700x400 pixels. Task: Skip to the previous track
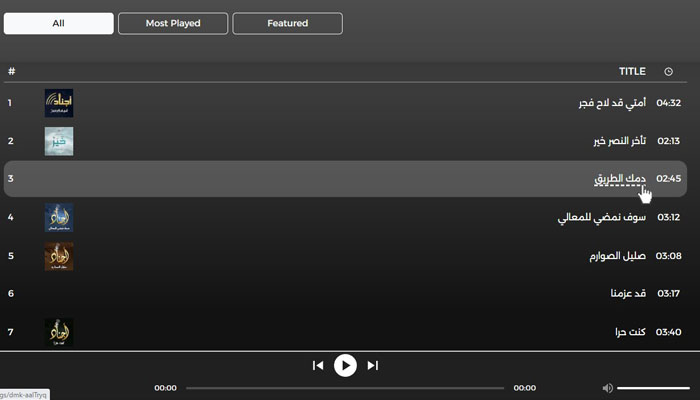pos(318,366)
